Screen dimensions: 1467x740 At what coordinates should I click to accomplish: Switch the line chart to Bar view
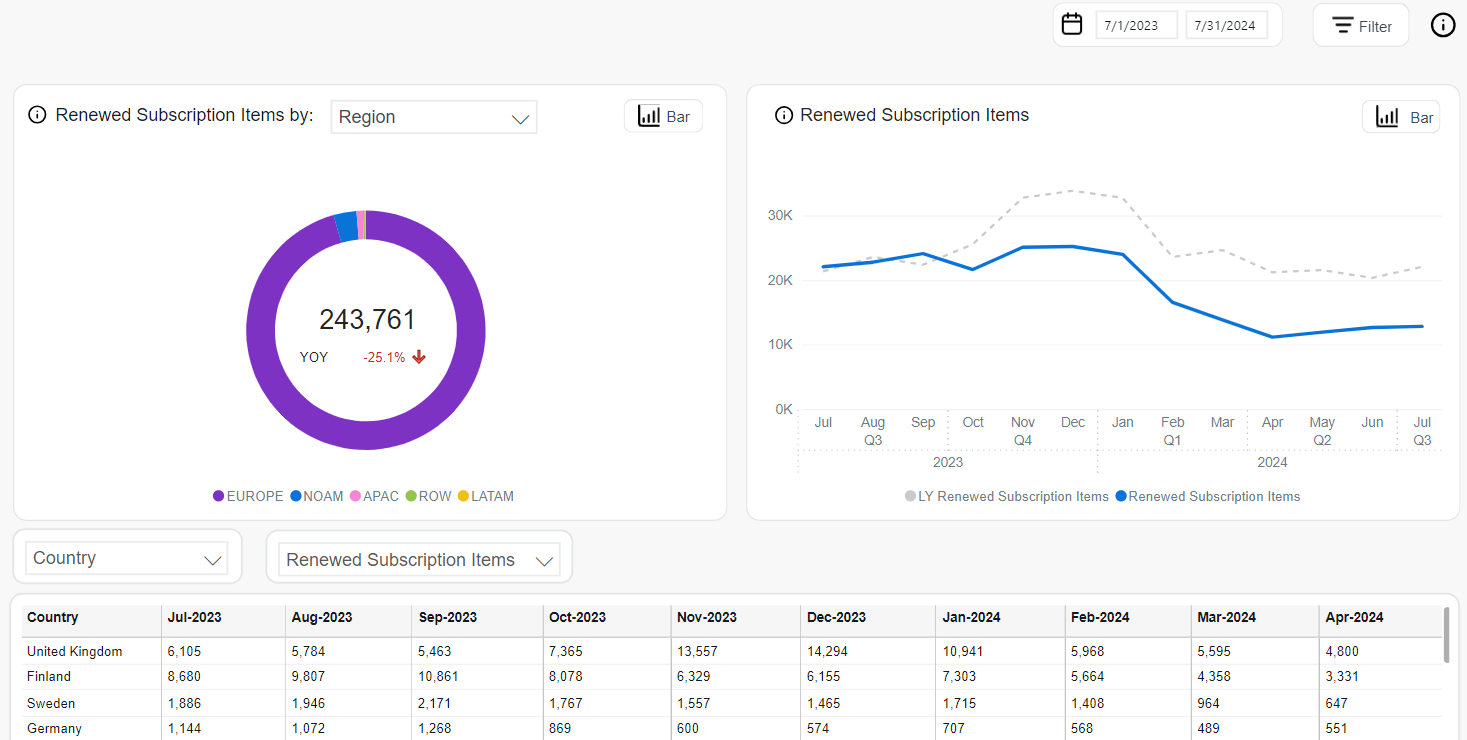[1401, 117]
